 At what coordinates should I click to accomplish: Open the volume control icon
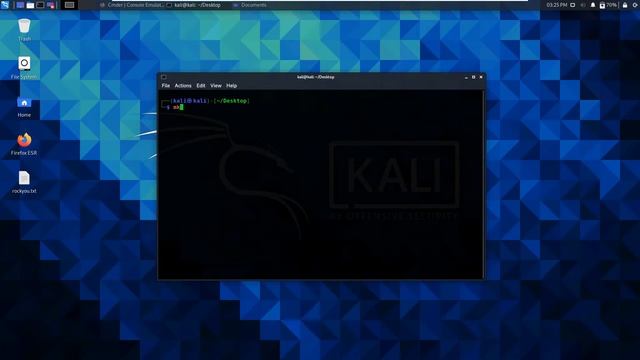(583, 5)
